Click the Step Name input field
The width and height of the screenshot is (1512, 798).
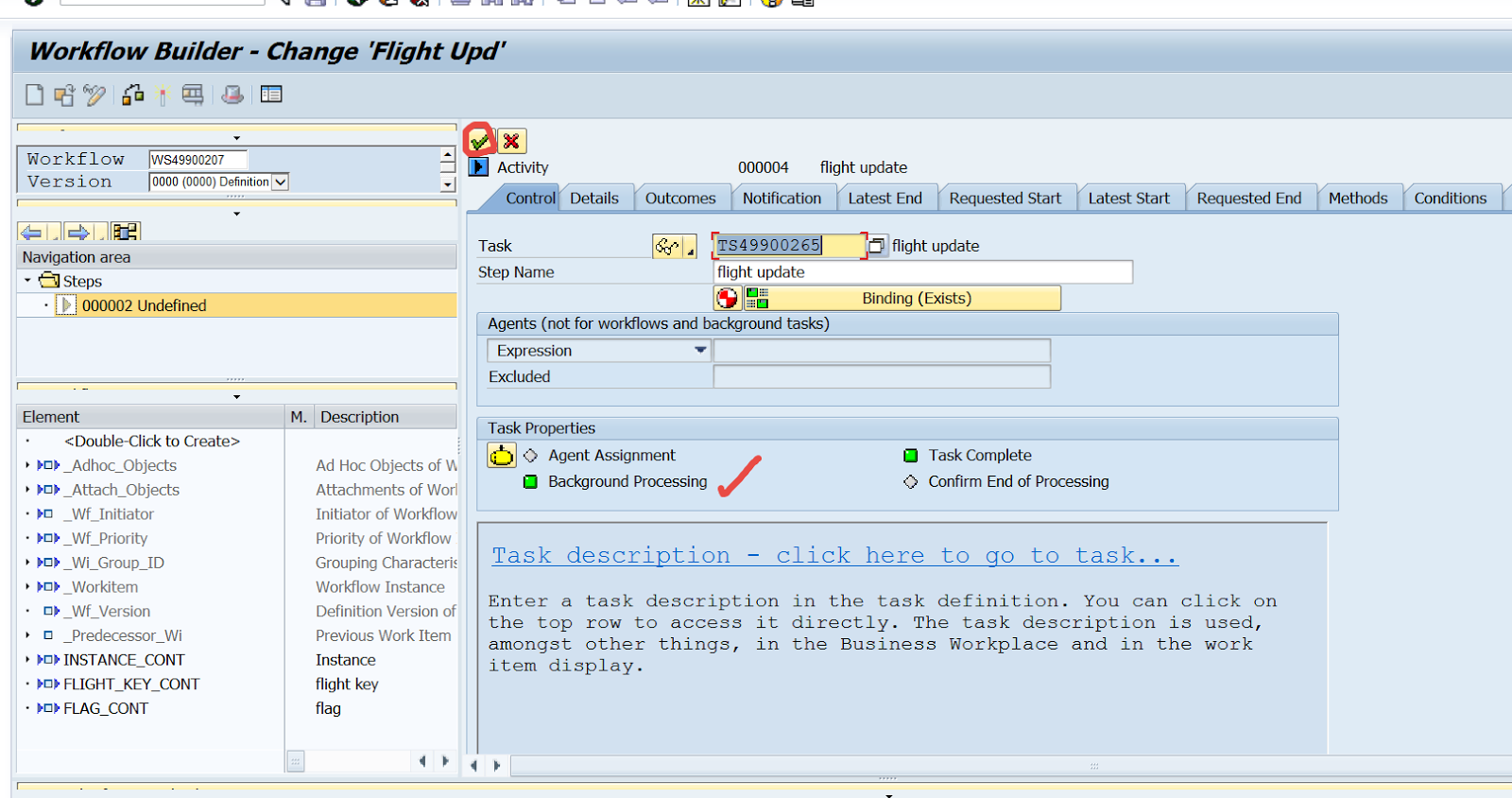pos(923,272)
